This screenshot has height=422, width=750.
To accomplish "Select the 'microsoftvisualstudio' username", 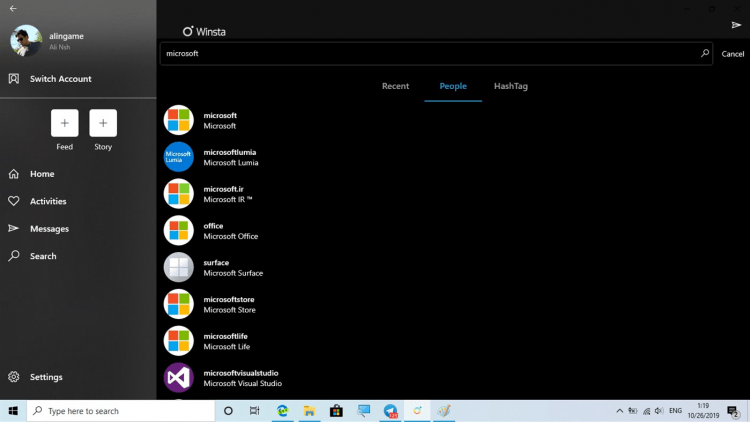I will pos(241,373).
